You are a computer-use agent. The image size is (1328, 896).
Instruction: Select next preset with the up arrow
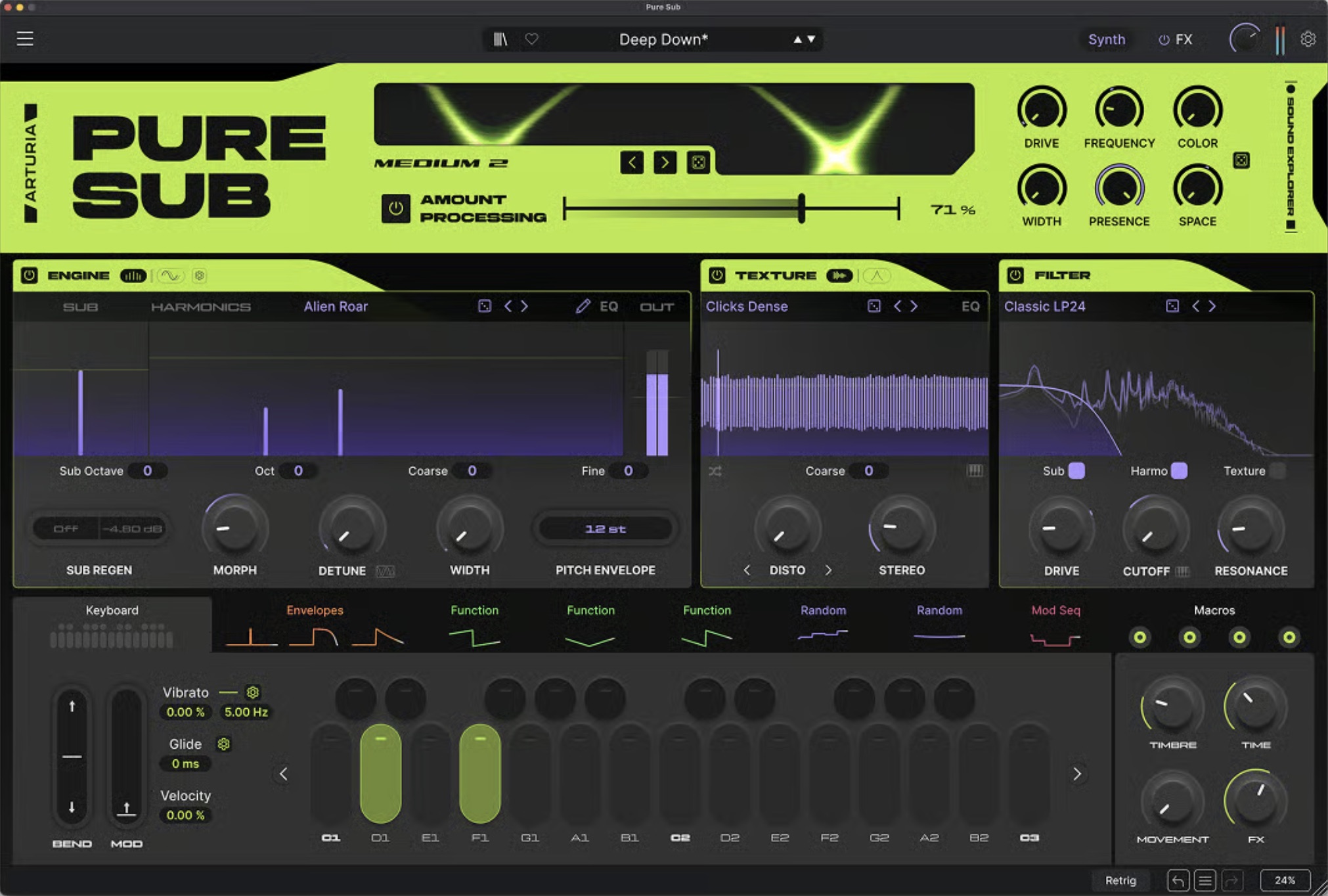pos(797,39)
